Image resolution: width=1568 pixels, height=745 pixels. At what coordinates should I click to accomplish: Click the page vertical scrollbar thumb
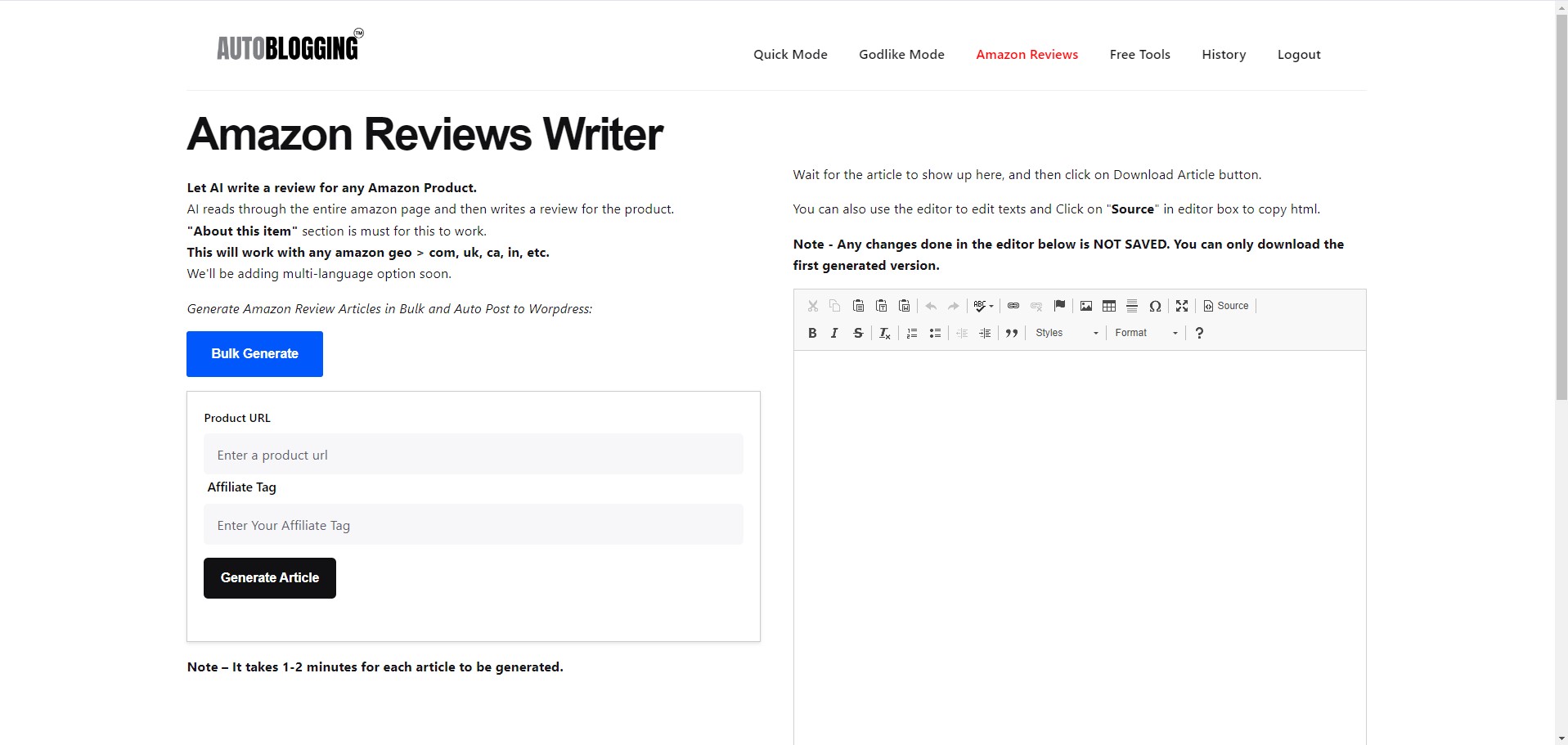(x=1561, y=206)
